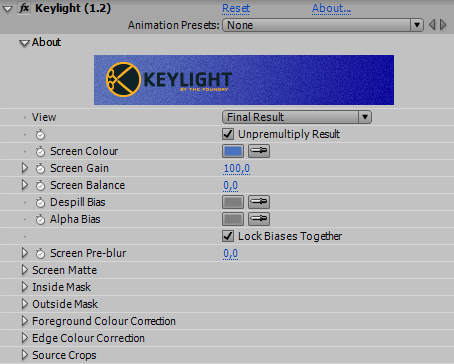Image resolution: width=454 pixels, height=364 pixels.
Task: Select the Screen Colour label
Action: [84, 151]
